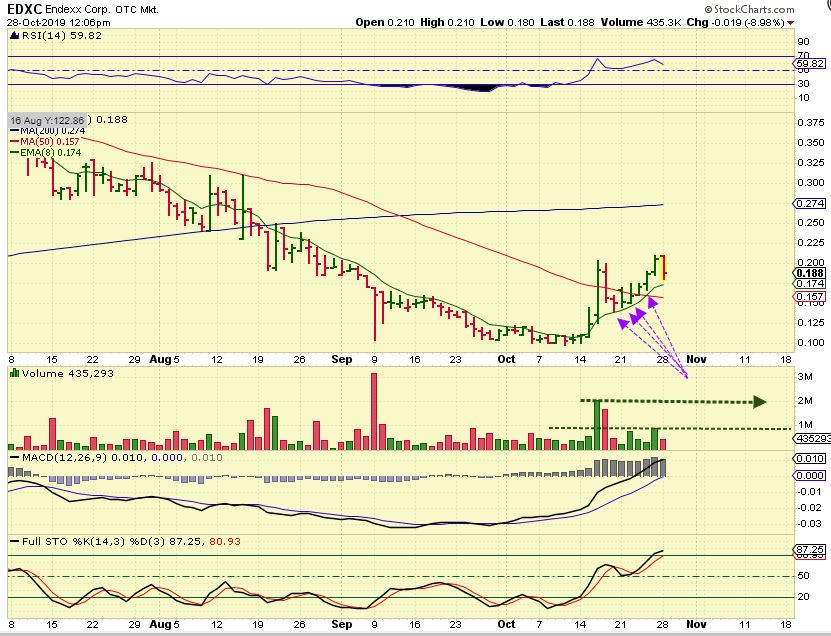The height and width of the screenshot is (636, 831).
Task: Click the 0.157 MA(50) price axis tag
Action: [810, 297]
